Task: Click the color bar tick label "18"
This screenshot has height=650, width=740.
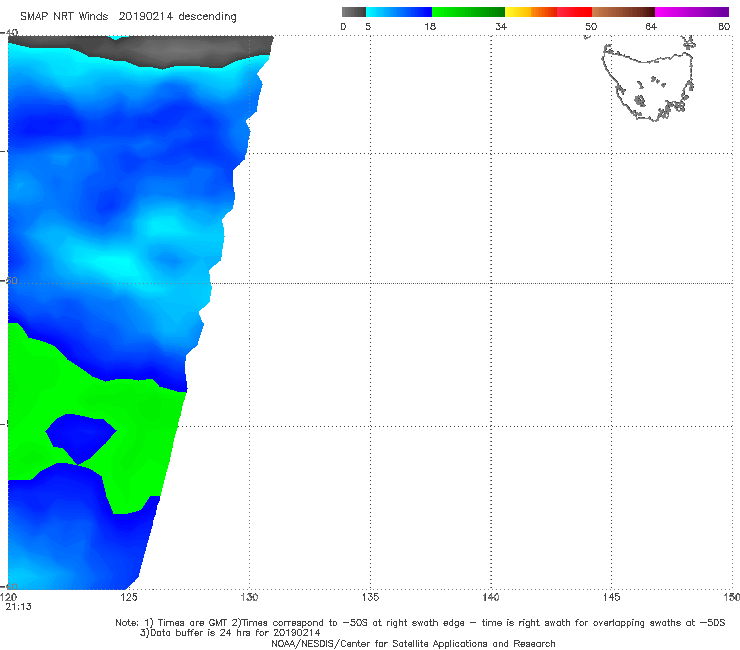Action: coord(430,26)
